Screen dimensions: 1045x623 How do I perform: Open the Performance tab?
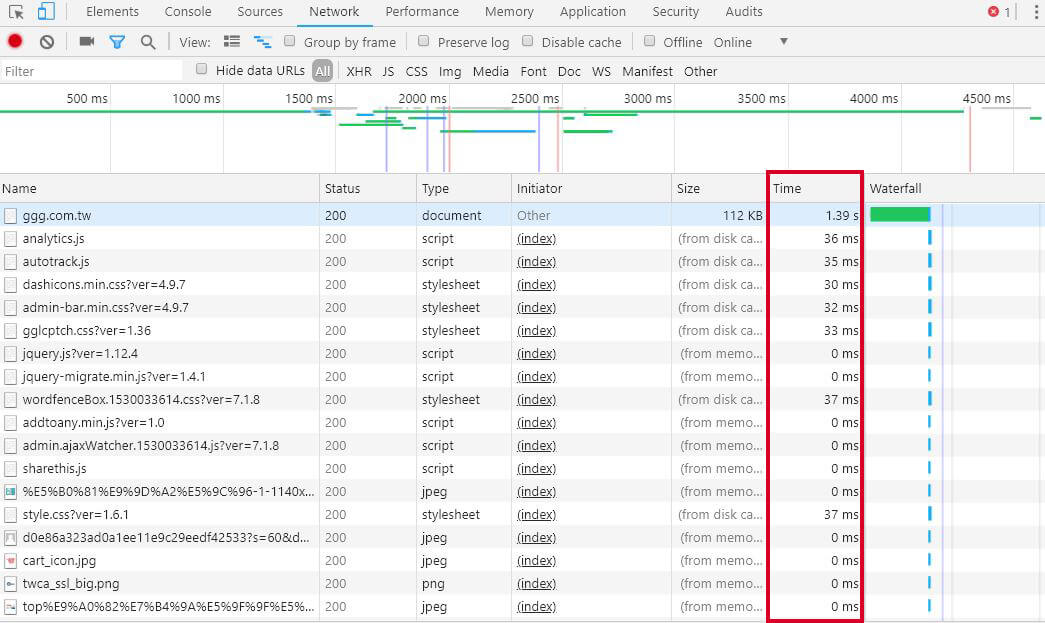click(422, 11)
